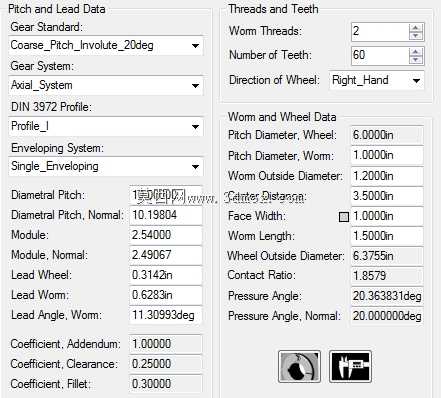
Task: Decrease Worm Threads with down arrow
Action: coord(416,36)
